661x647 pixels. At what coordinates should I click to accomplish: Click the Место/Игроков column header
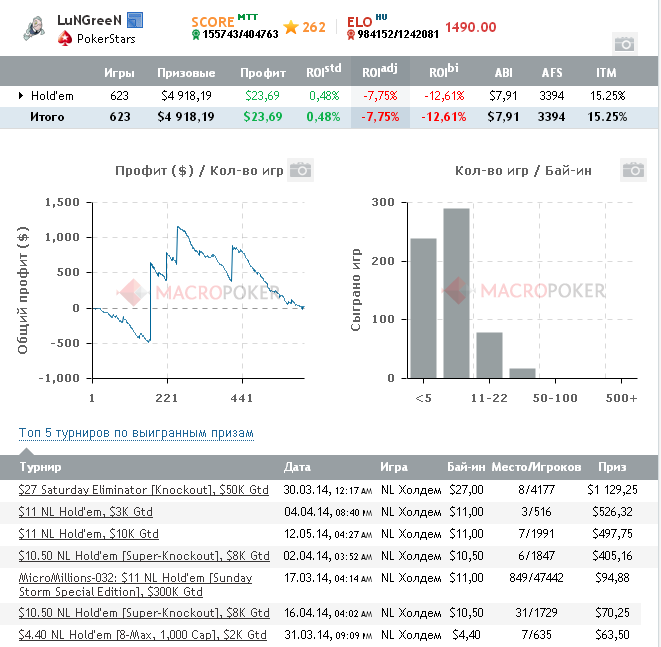[x=536, y=467]
